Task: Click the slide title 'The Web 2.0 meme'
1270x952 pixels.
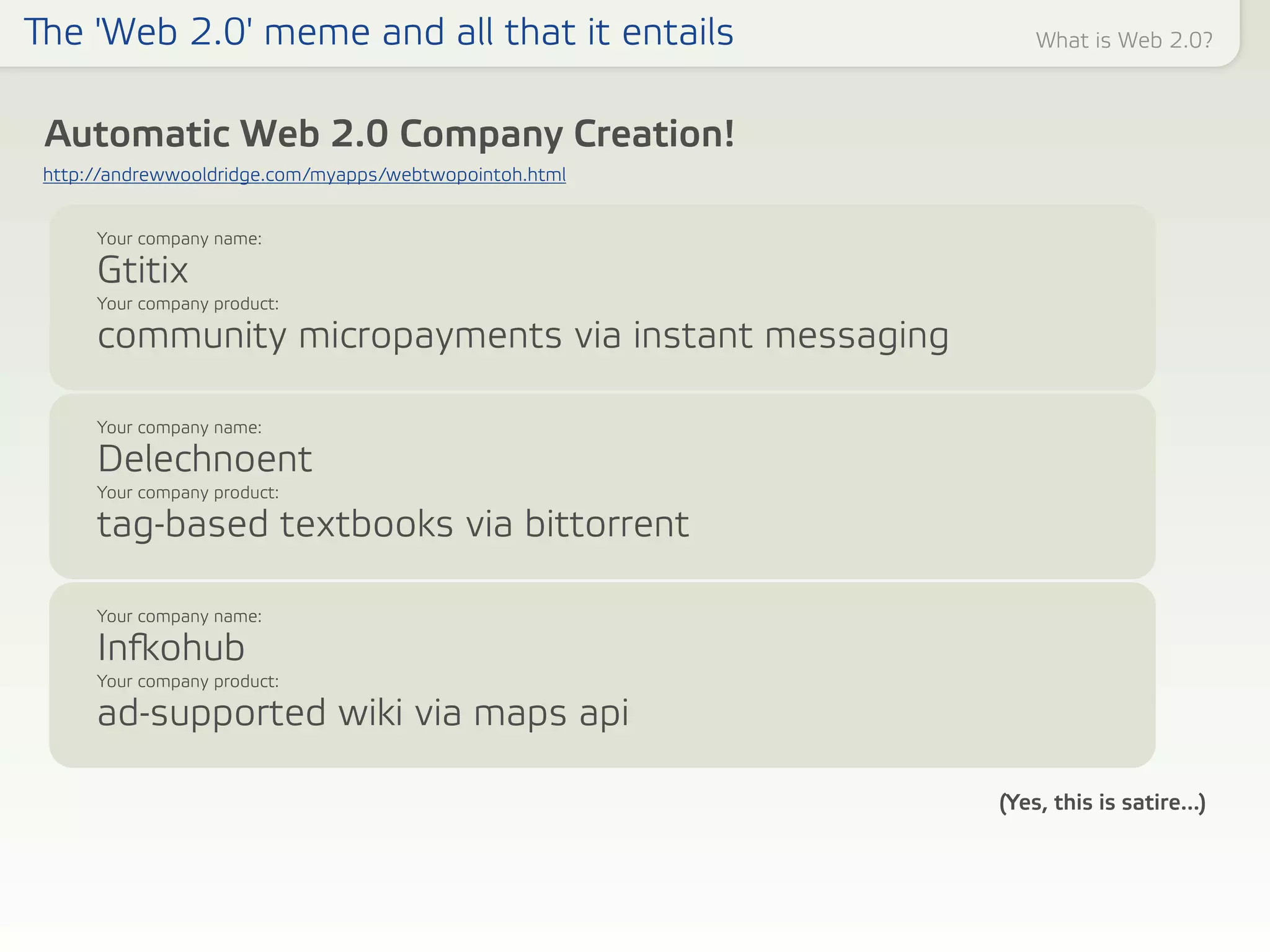Action: [x=379, y=32]
